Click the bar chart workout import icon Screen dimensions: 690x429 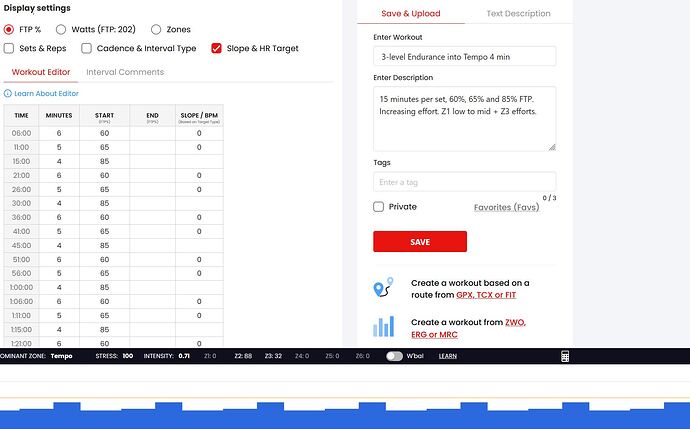383,327
